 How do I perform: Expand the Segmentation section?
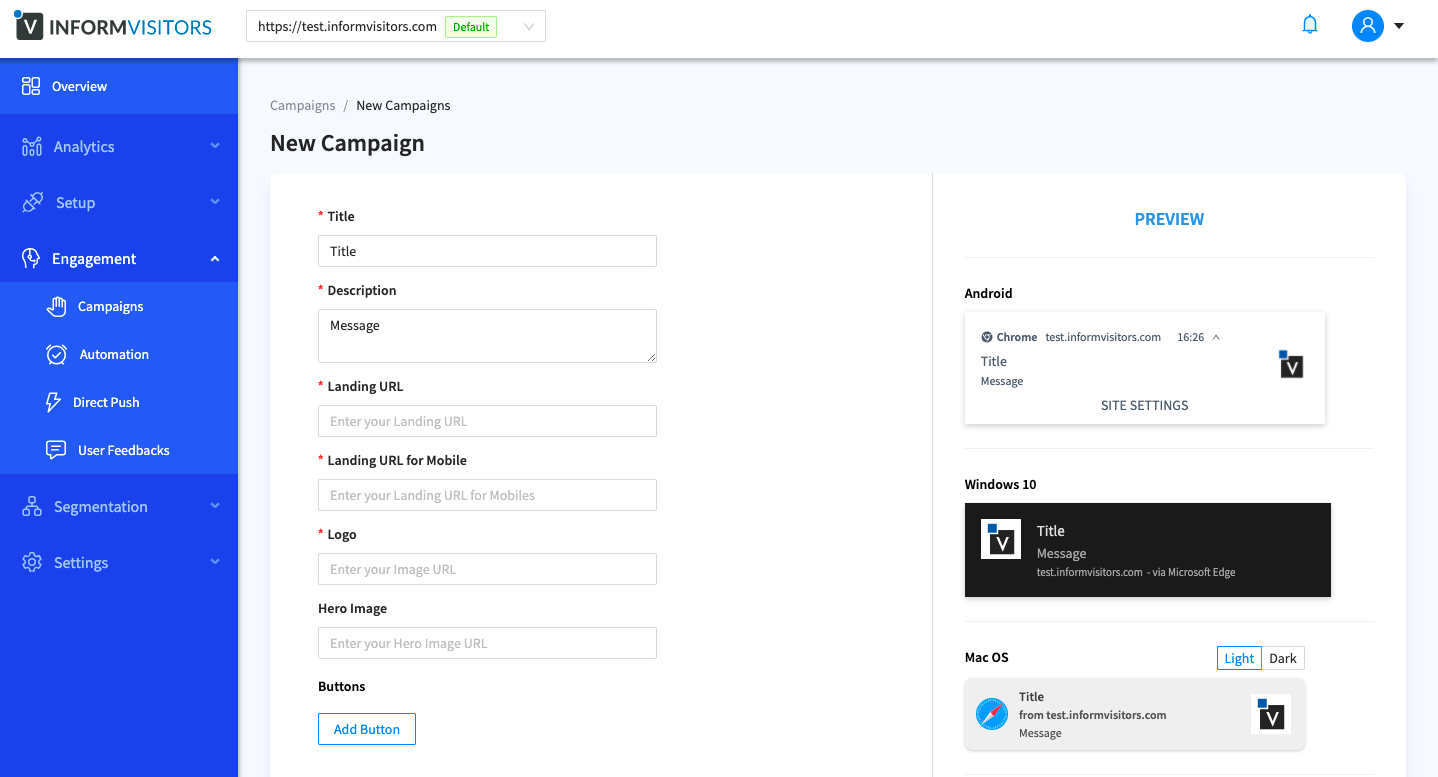click(x=119, y=507)
